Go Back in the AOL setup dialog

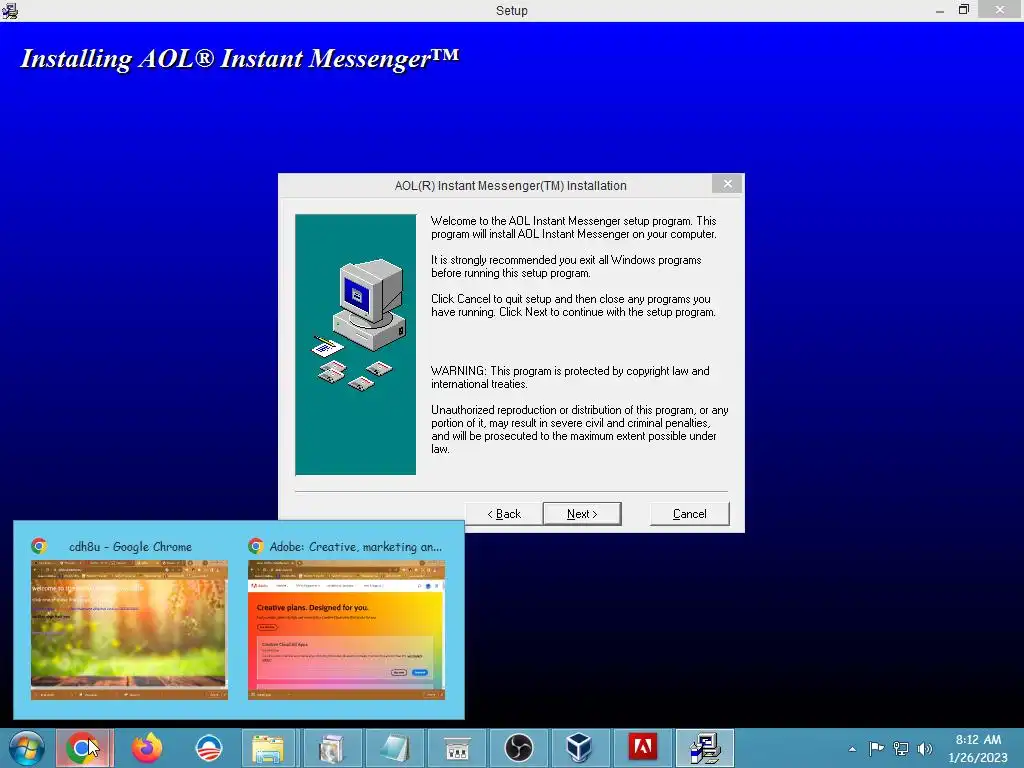504,514
